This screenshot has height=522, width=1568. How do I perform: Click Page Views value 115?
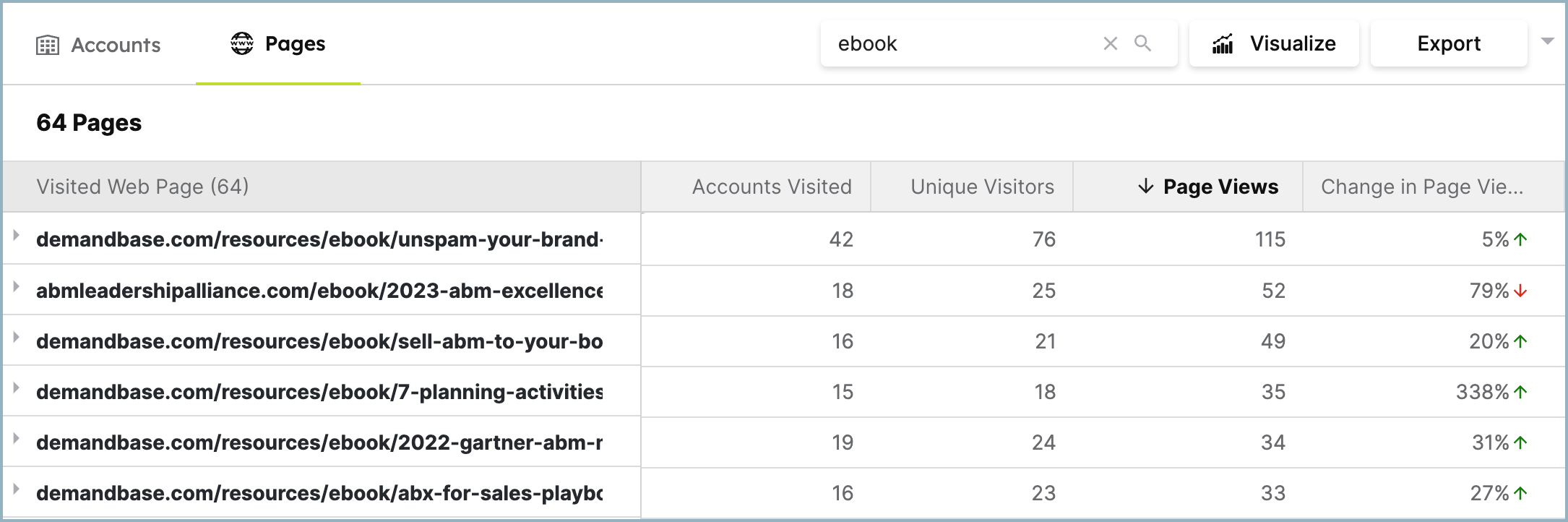click(x=1270, y=239)
